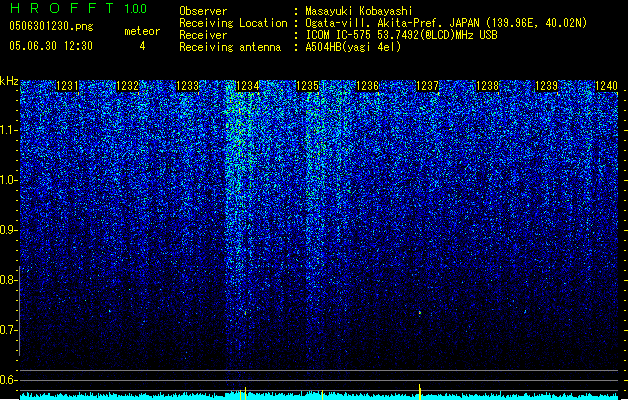Screen dimensions: 629x400
Task: Click the observer name Masayuki Kobayashi
Action: pos(359,11)
